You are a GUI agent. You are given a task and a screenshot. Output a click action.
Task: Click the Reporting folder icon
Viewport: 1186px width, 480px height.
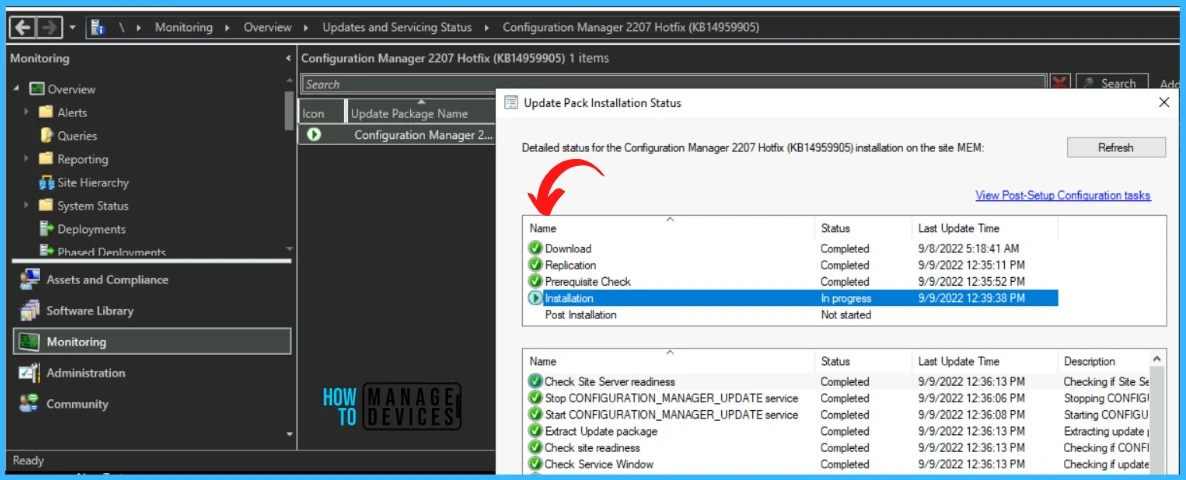coord(46,159)
